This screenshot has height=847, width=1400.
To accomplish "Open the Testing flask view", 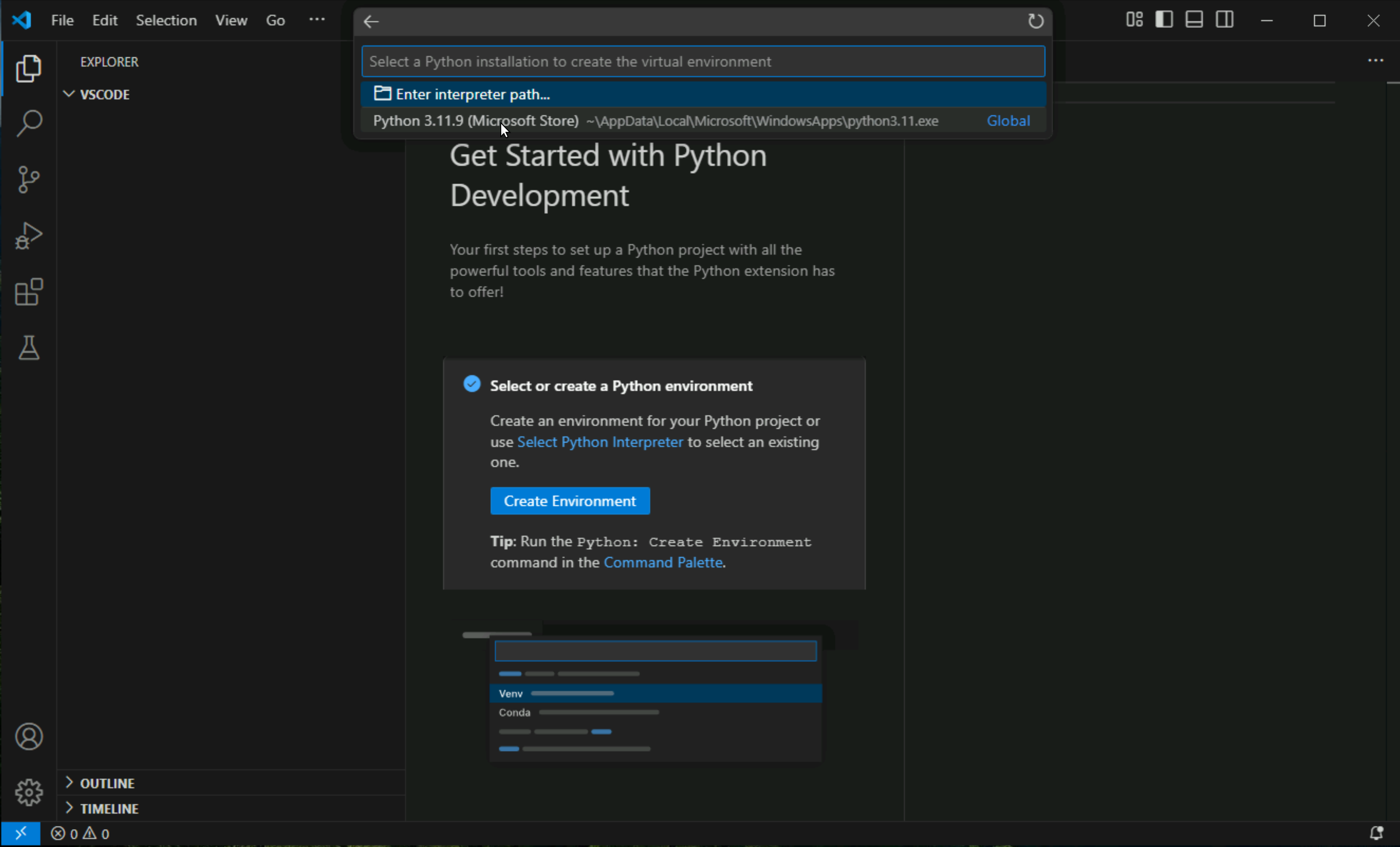I will tap(29, 348).
